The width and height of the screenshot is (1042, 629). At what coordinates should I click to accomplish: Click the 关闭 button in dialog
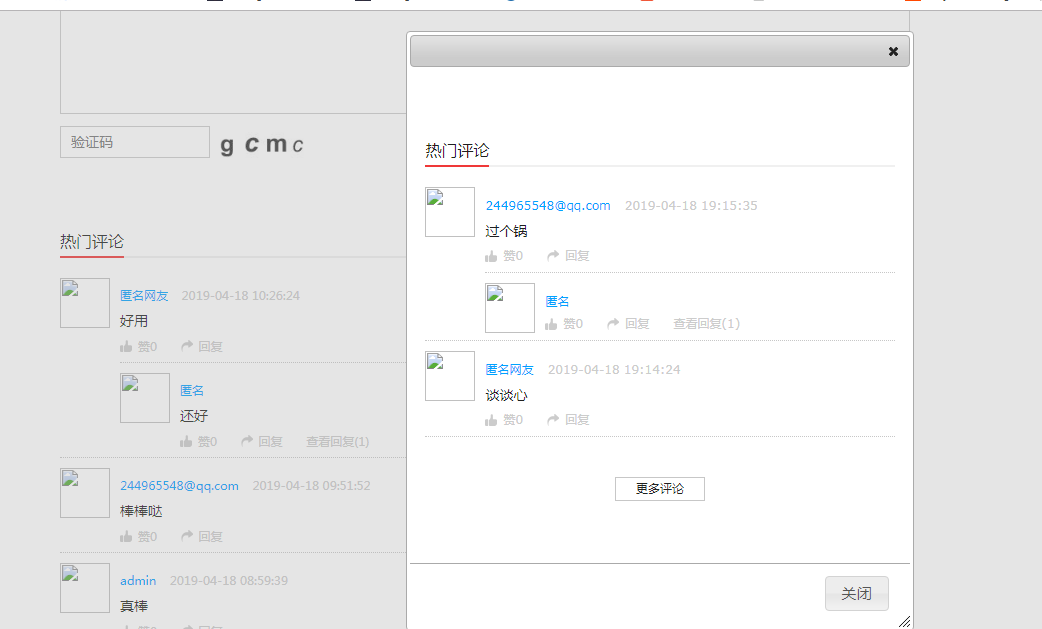[x=857, y=593]
